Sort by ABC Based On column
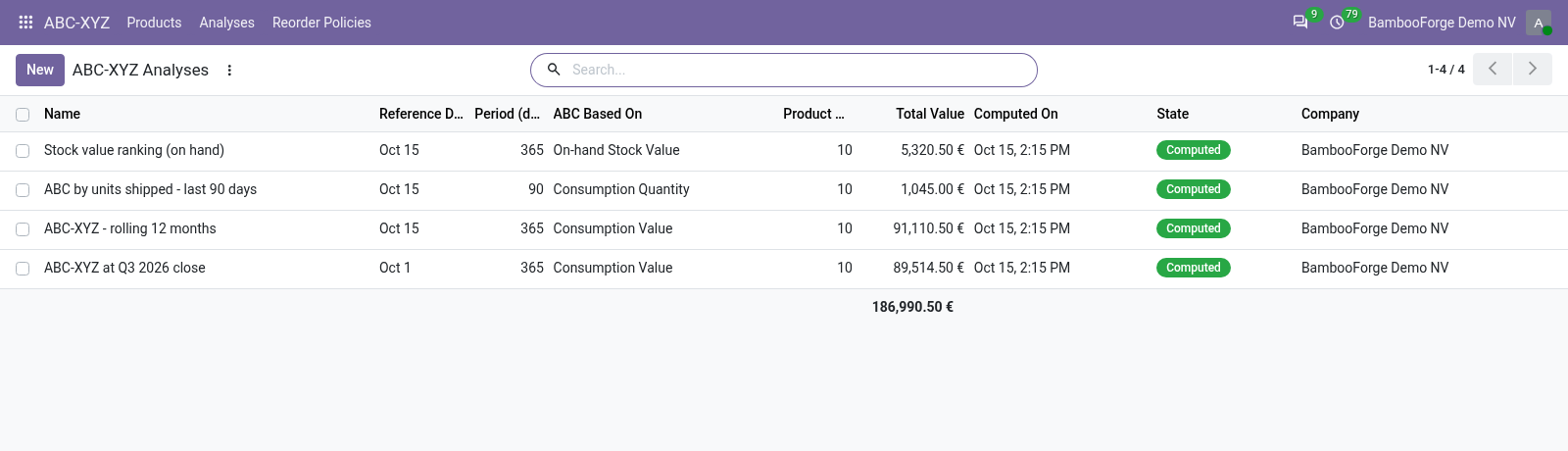1568x451 pixels. [598, 114]
